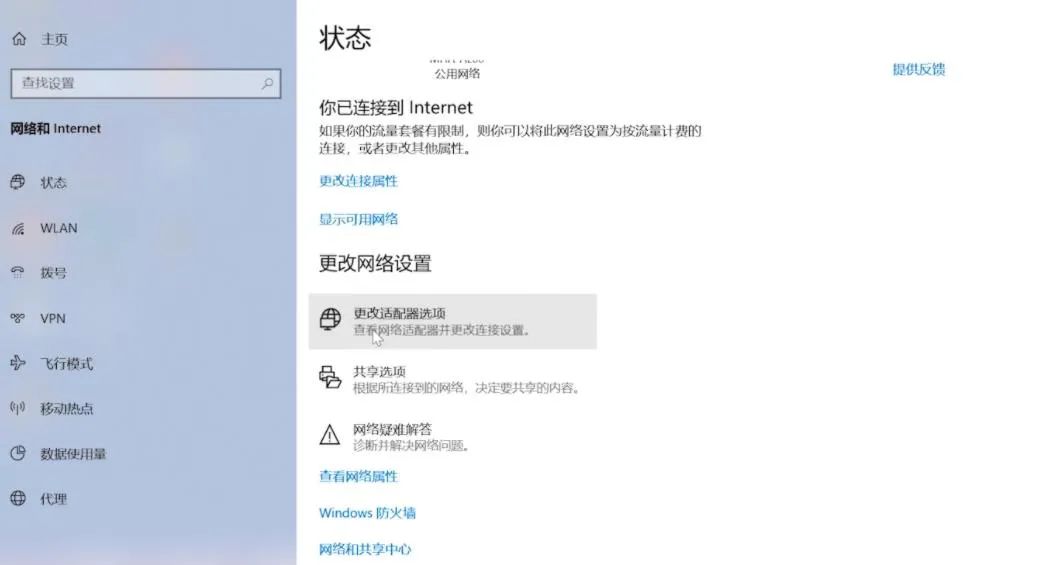The height and width of the screenshot is (565, 1042).
Task: Open the 主页 home page
Action: tap(54, 39)
